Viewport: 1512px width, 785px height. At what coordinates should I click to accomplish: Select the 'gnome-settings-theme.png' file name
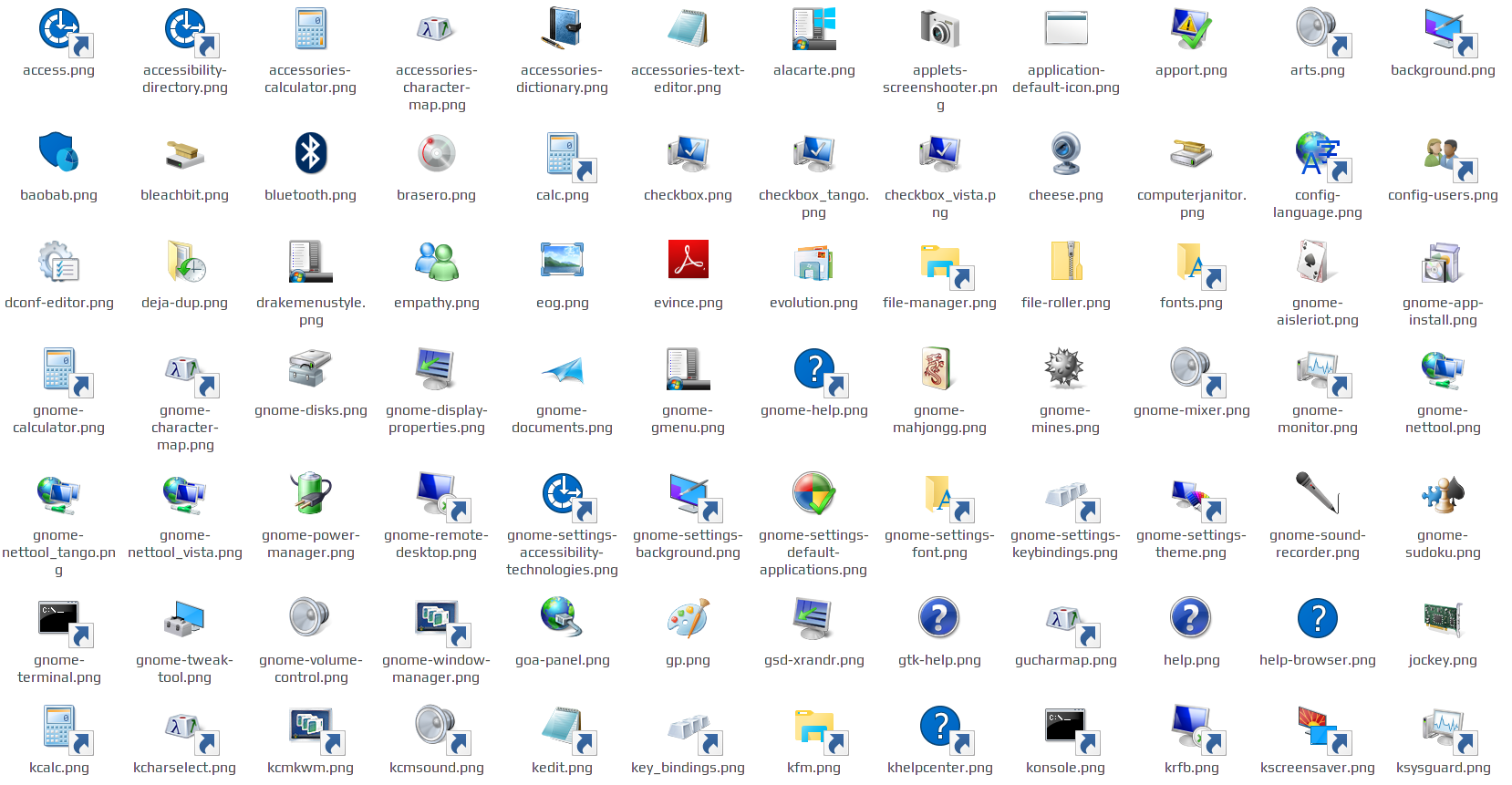1191,543
